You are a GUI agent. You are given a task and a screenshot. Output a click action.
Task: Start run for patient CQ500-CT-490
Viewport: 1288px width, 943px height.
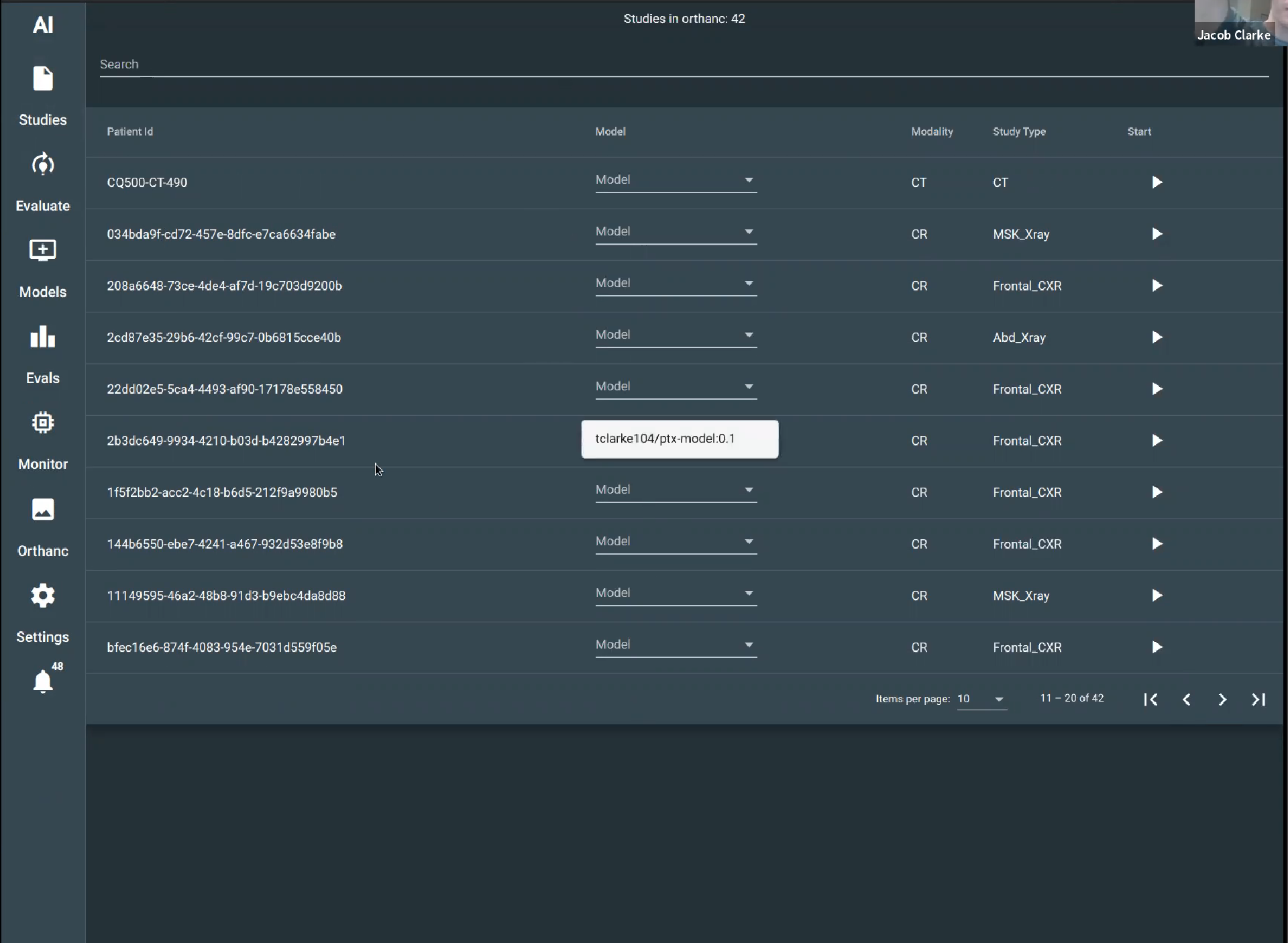1157,182
